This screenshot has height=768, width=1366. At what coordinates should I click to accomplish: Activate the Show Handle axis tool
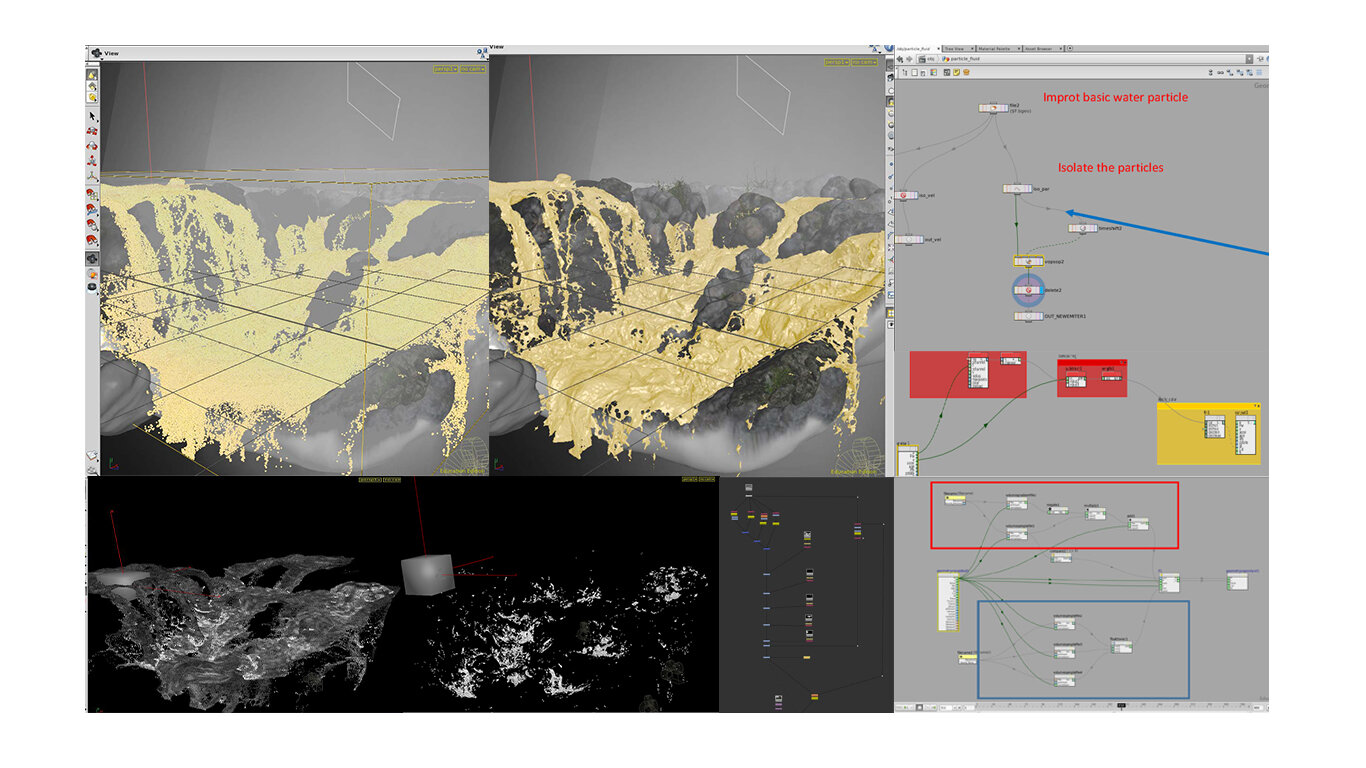click(92, 175)
